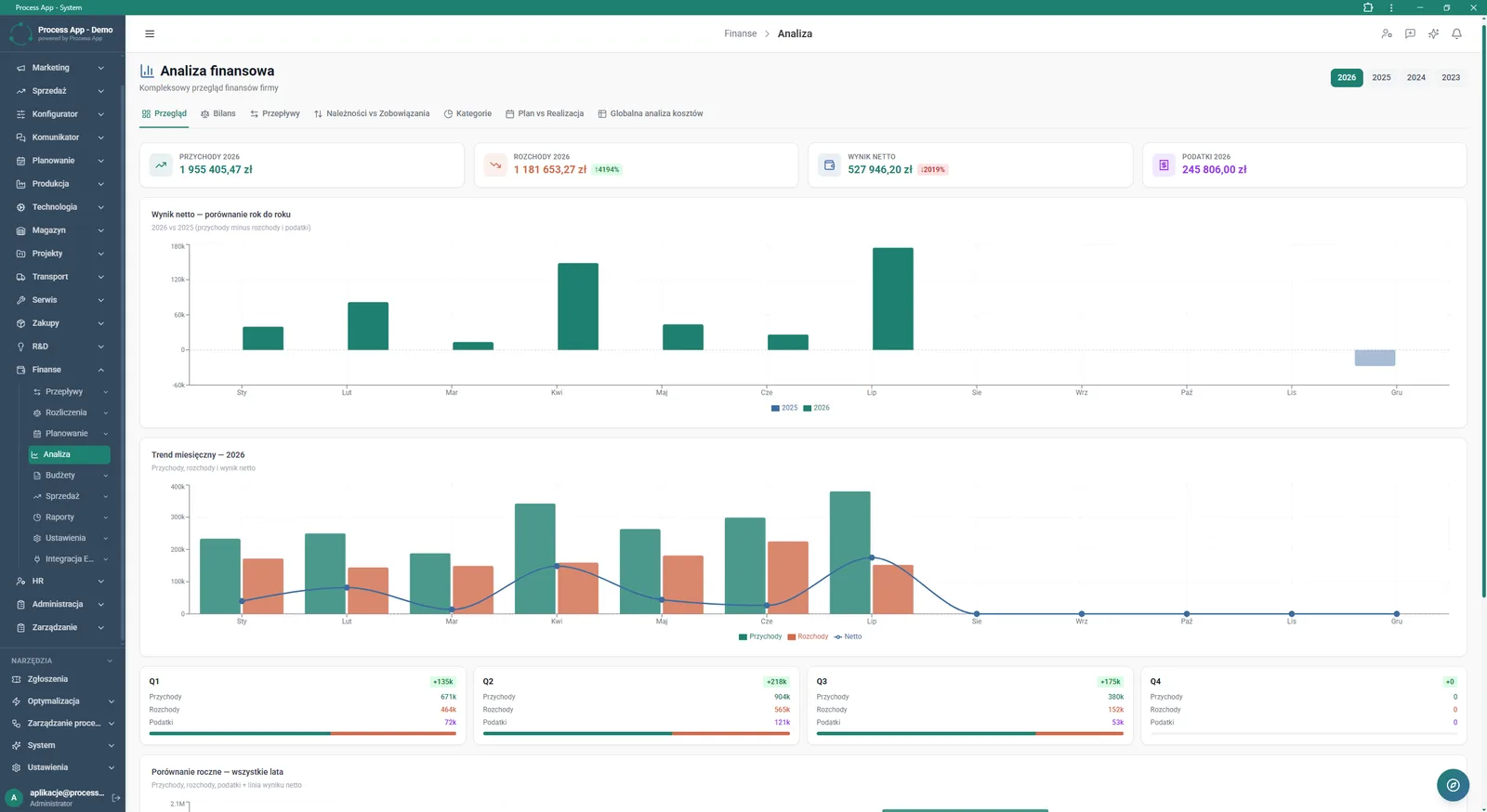This screenshot has width=1487, height=812.
Task: Open the three-dot menu in title bar
Action: tap(1391, 7)
